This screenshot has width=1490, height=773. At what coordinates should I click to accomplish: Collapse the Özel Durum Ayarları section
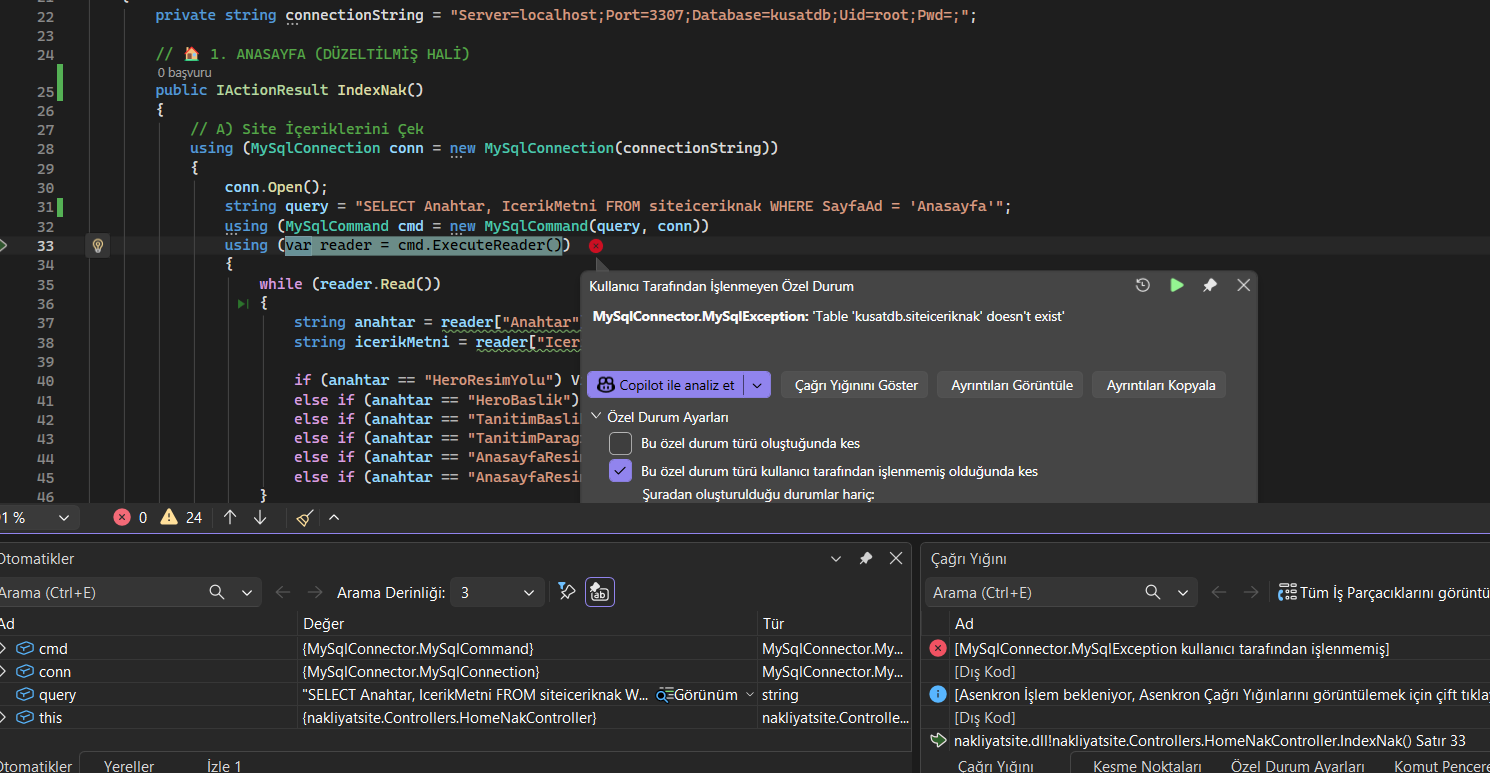point(597,417)
